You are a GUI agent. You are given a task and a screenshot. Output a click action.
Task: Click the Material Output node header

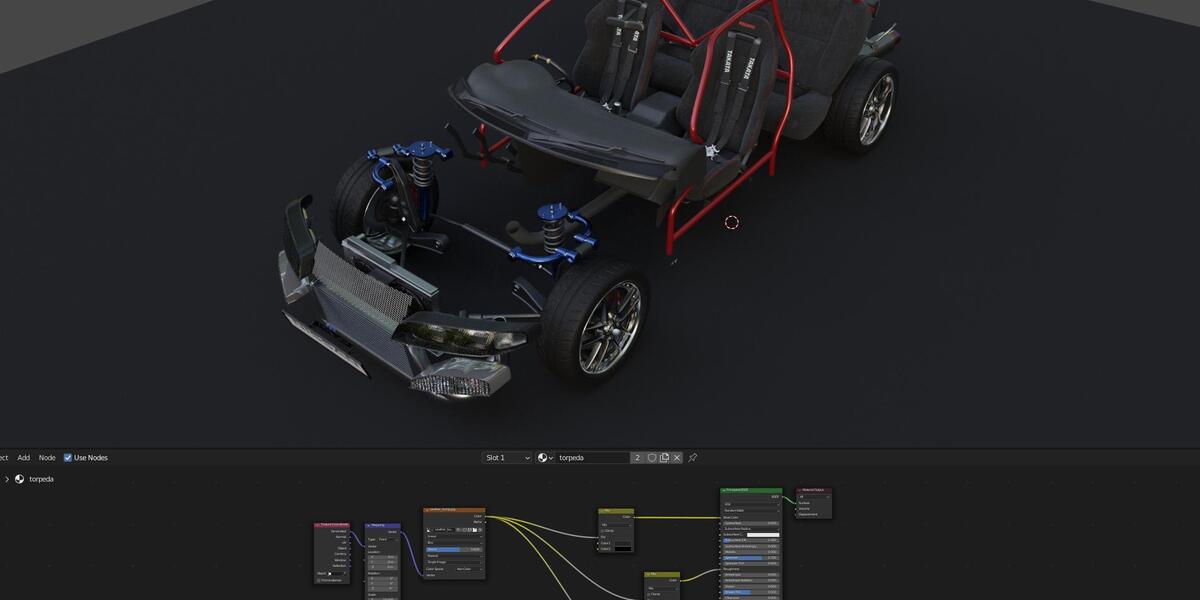click(814, 490)
